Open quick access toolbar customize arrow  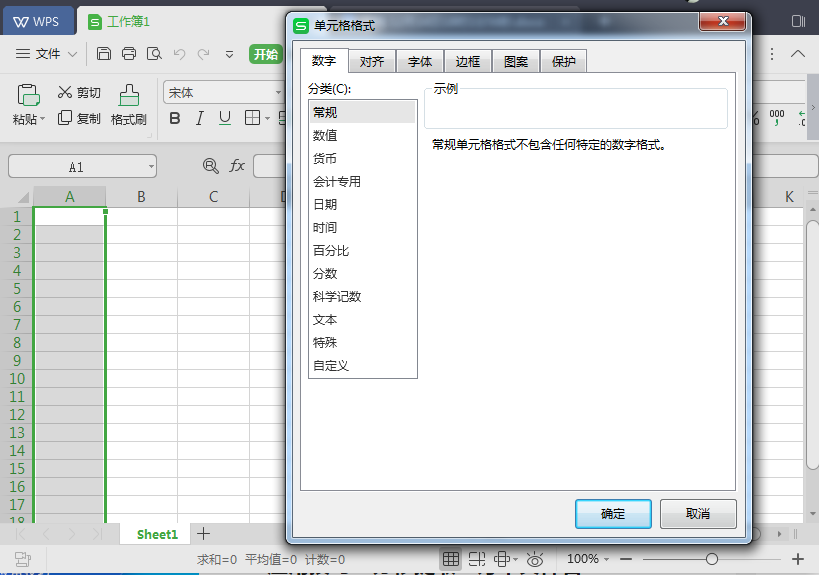229,54
